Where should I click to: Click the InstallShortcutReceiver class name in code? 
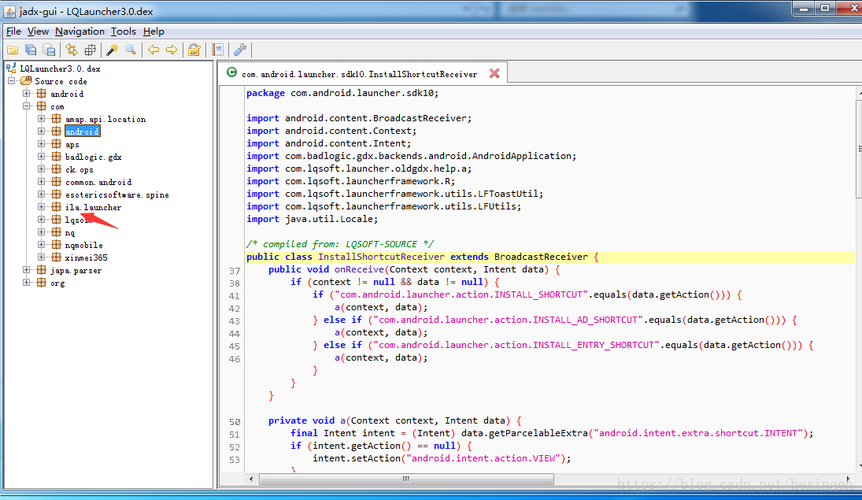pos(381,257)
